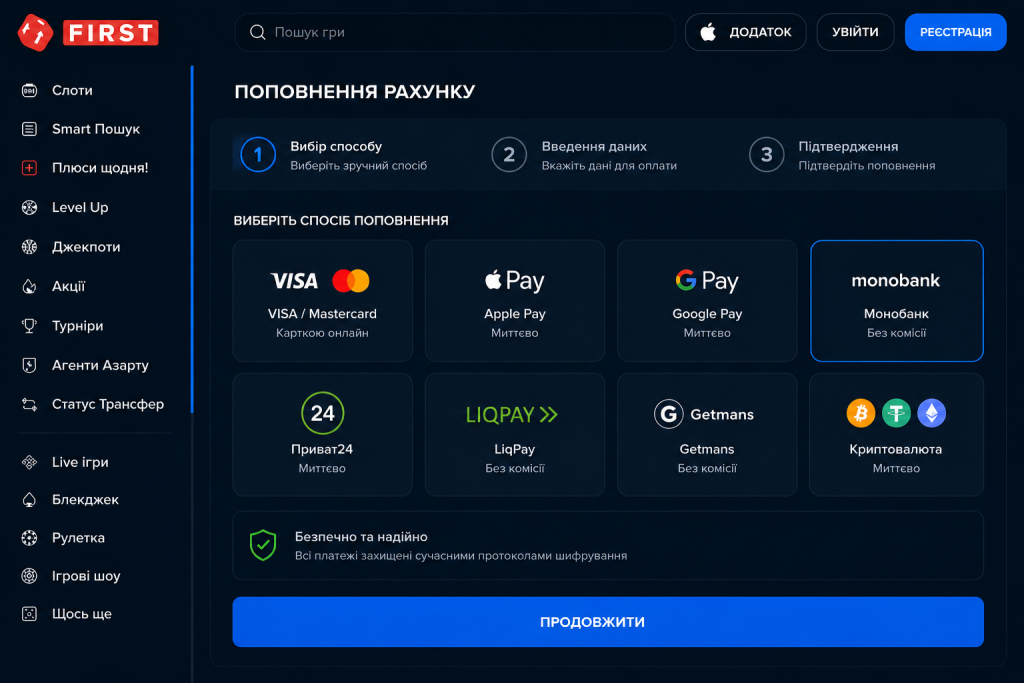1024x683 pixels.
Task: Click the sidebar scrollbar
Action: (x=192, y=239)
